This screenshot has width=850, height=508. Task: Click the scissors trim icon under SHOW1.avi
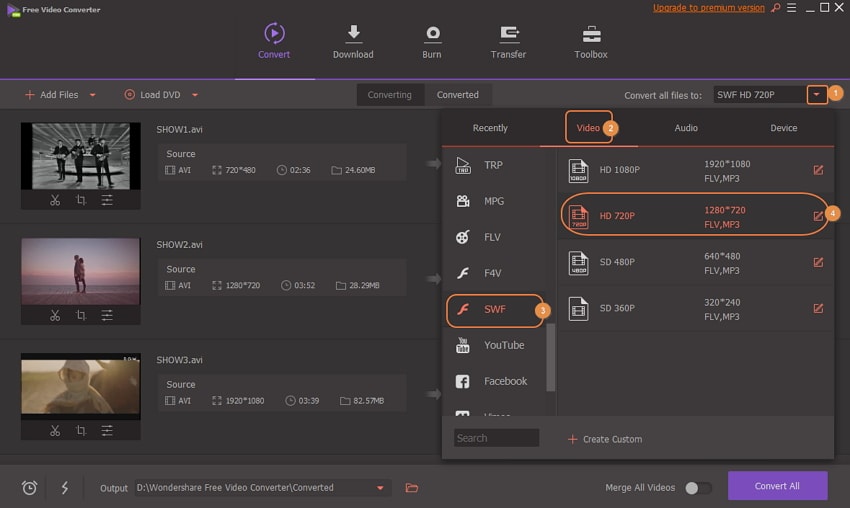tap(55, 200)
